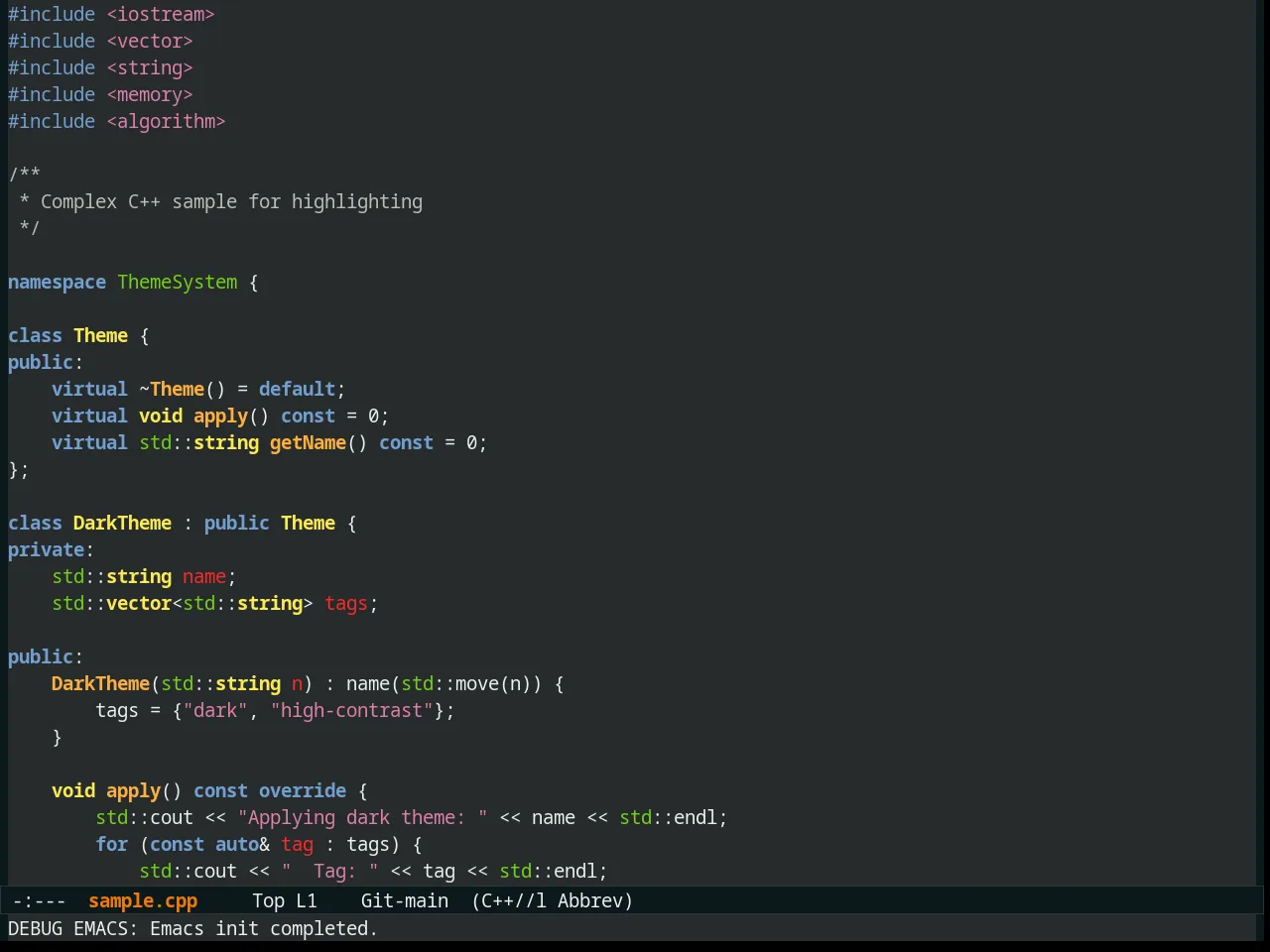Click 'move' in std::move(n)
Viewport: 1270px width, 952px height.
[x=477, y=683]
